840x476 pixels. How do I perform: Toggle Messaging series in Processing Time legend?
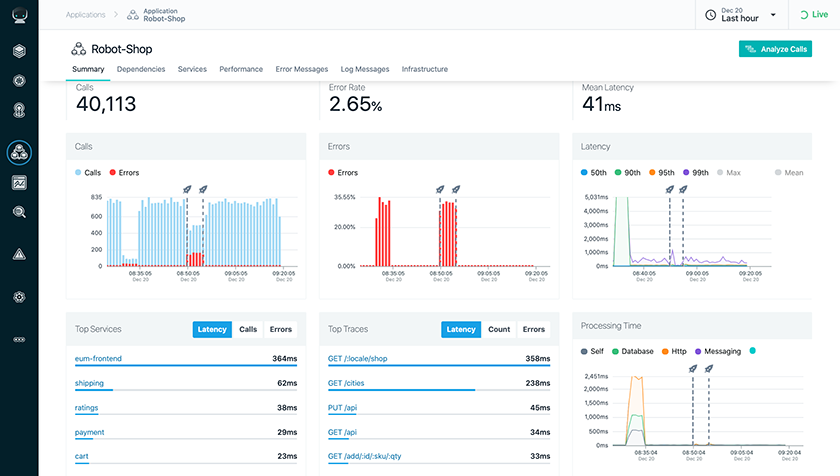coord(718,352)
